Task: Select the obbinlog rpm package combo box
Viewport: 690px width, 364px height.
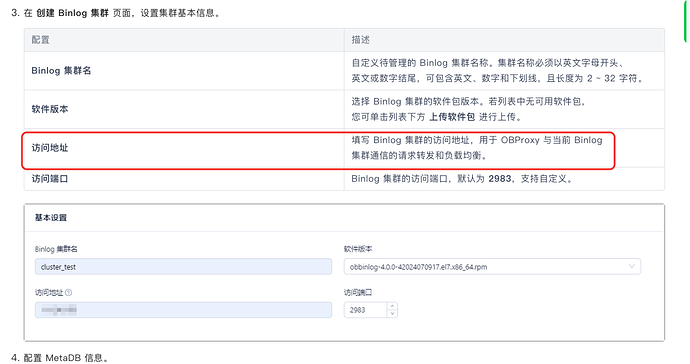Action: tap(492, 267)
